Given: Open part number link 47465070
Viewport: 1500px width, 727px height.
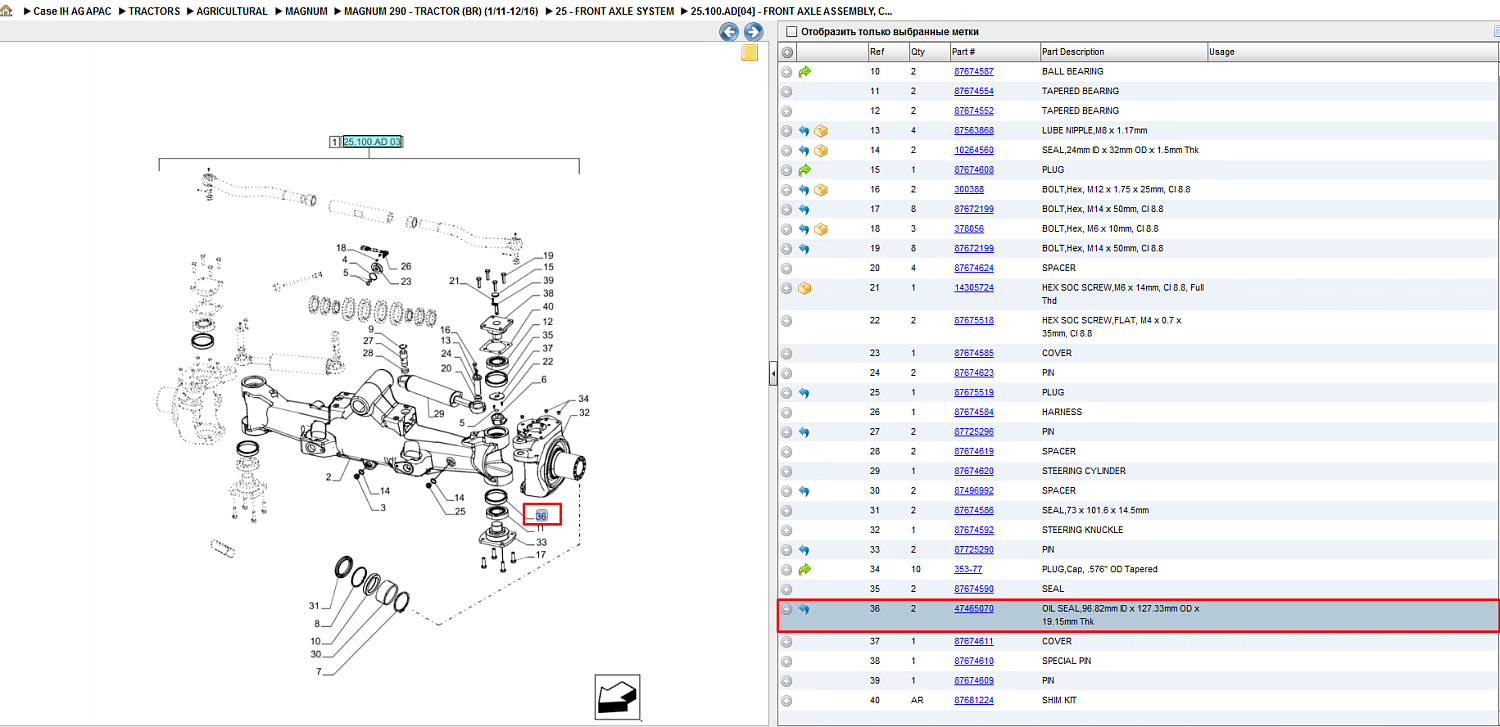Looking at the screenshot, I should pos(973,608).
